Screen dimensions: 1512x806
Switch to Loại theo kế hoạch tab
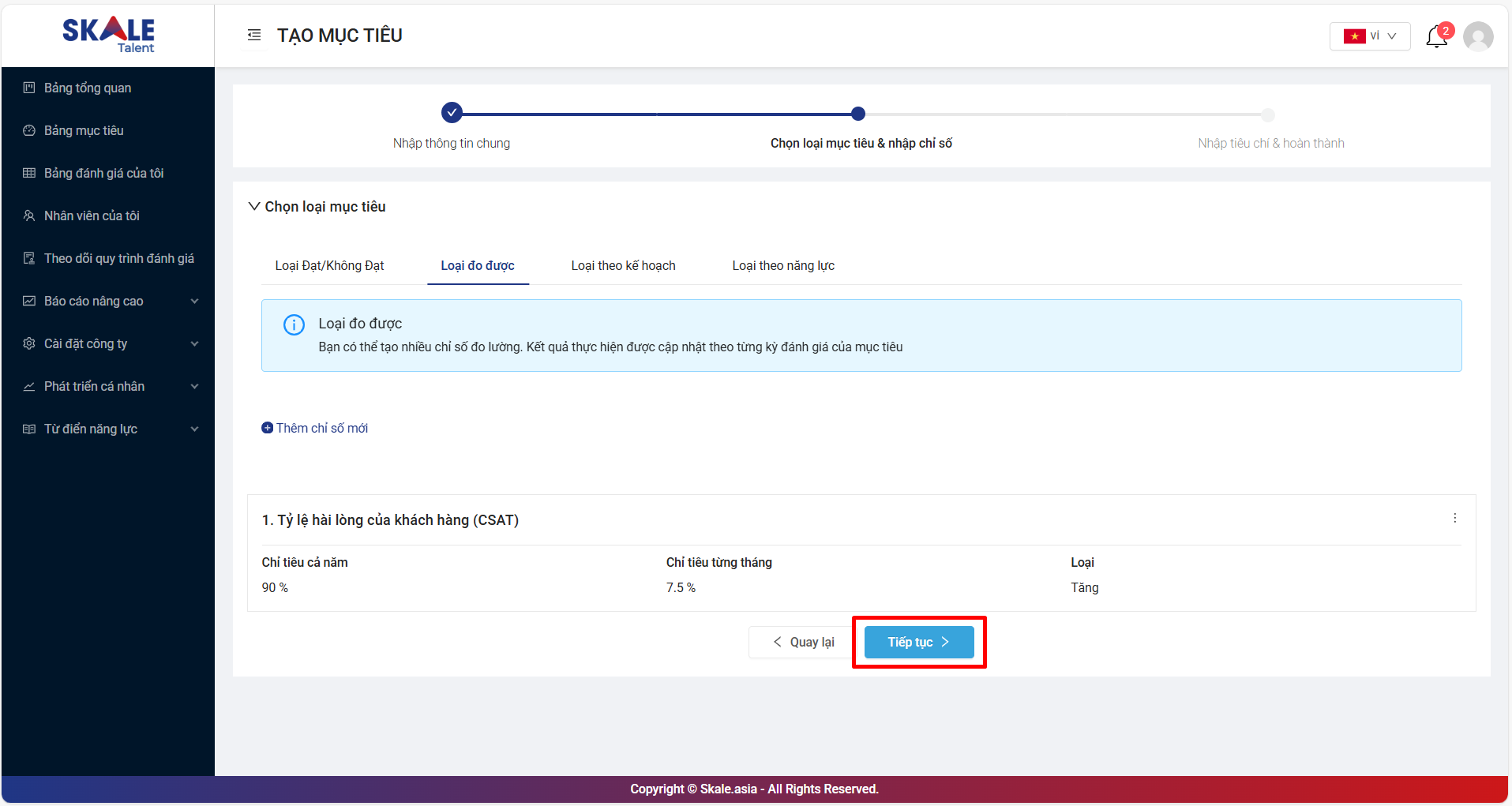[x=623, y=265]
